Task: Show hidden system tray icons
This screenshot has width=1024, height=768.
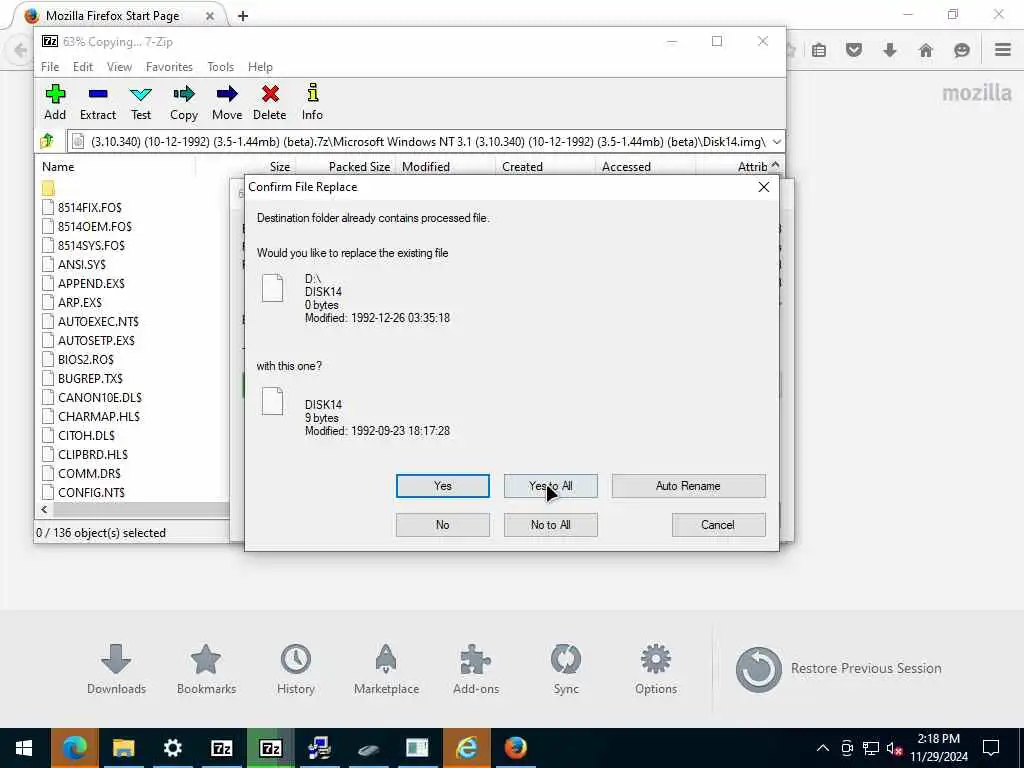Action: [823, 748]
